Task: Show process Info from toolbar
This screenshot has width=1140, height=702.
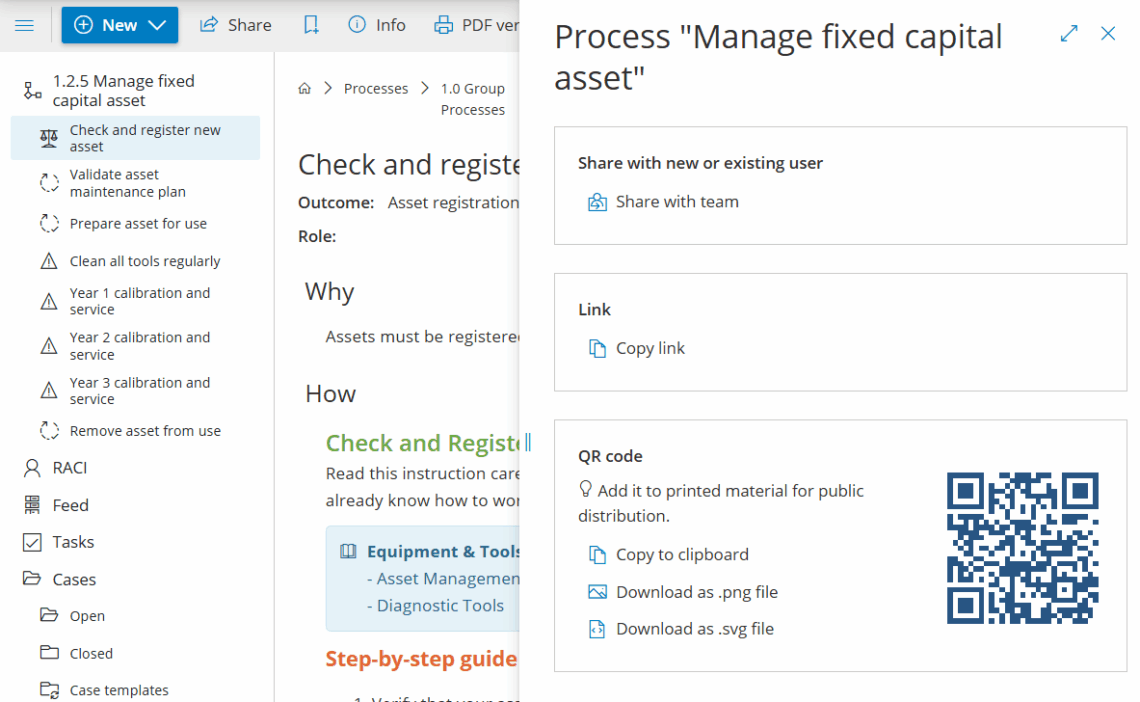Action: 377,25
